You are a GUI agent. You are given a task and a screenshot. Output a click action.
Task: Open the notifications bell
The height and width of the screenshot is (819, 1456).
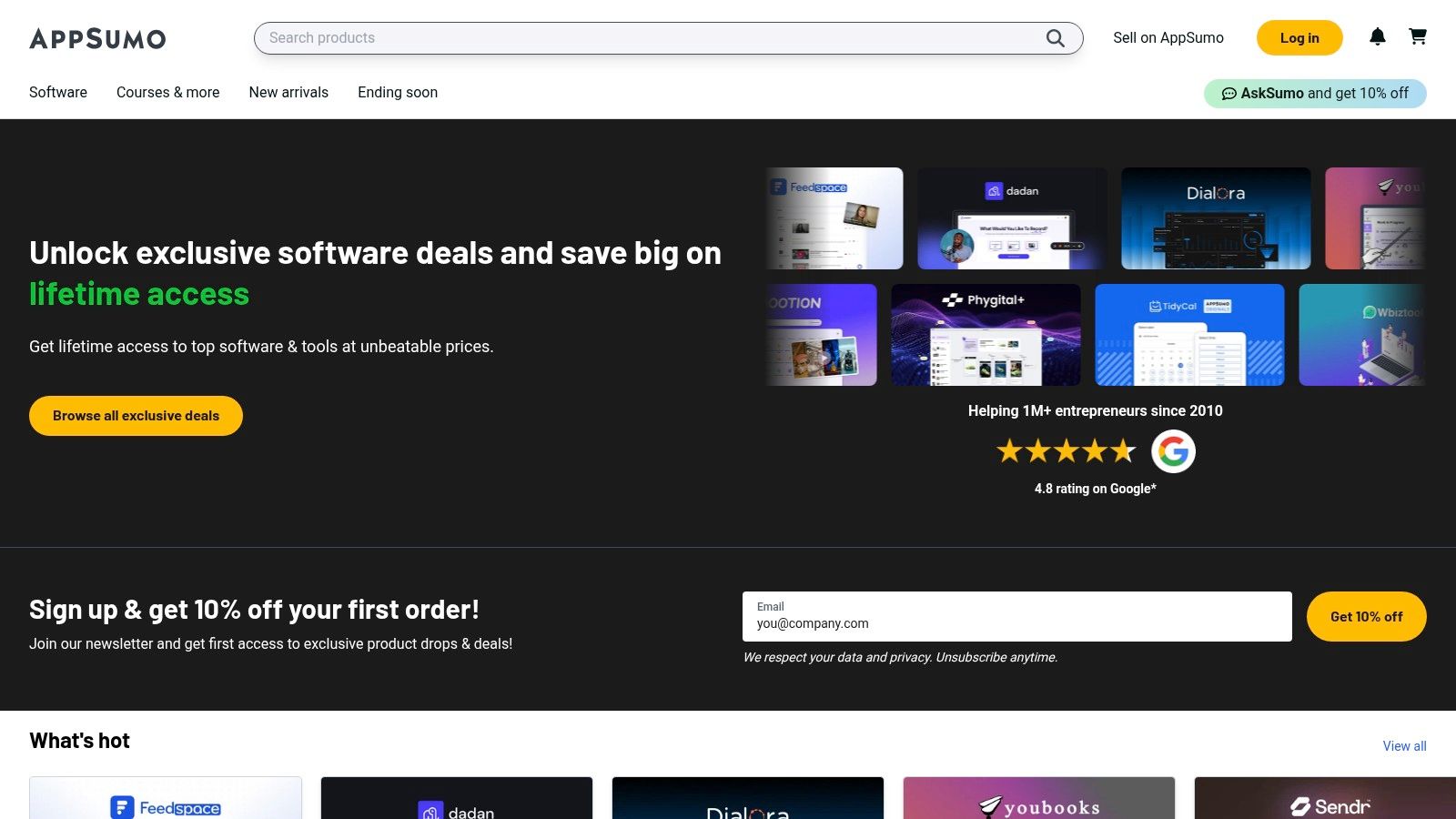[x=1378, y=36]
